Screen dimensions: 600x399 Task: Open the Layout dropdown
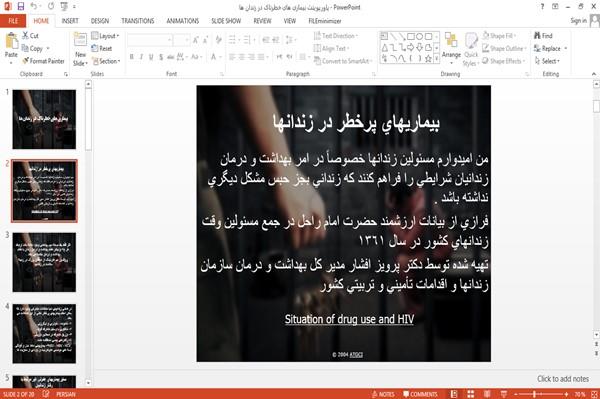click(x=106, y=36)
